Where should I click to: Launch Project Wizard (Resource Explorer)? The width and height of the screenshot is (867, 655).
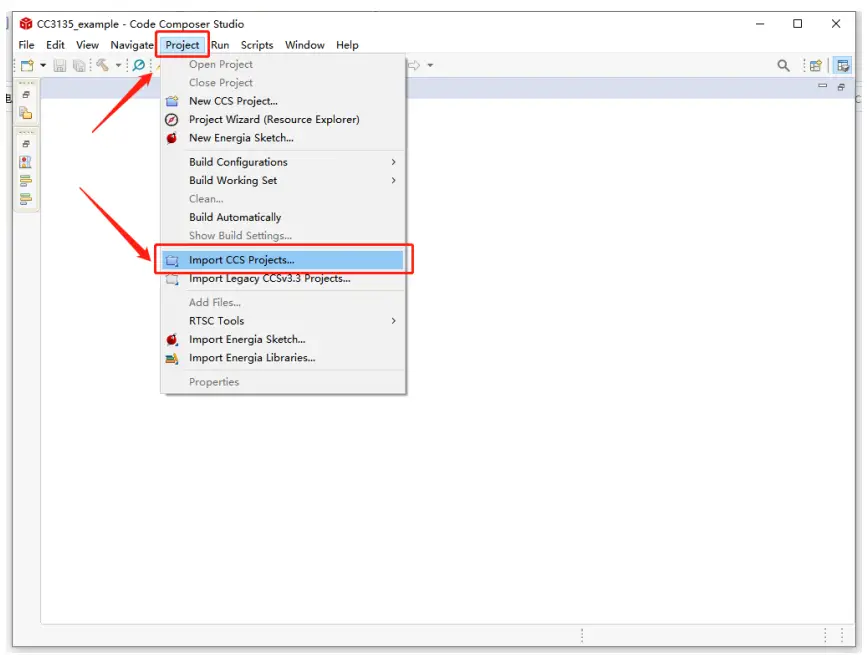click(x=283, y=119)
